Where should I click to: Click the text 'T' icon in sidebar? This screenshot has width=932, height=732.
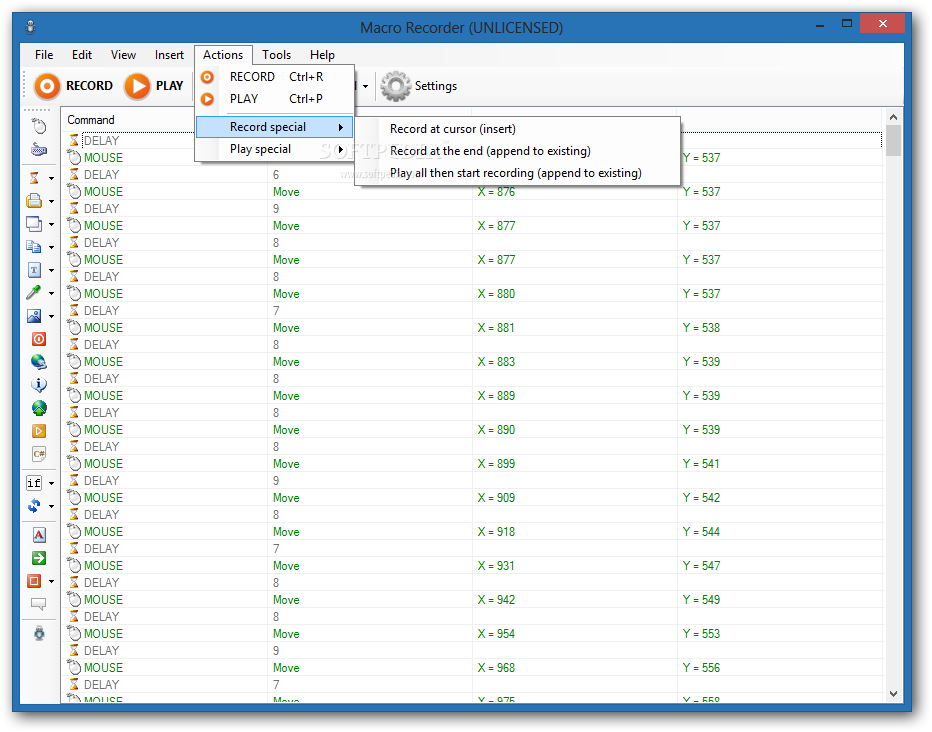tap(34, 270)
